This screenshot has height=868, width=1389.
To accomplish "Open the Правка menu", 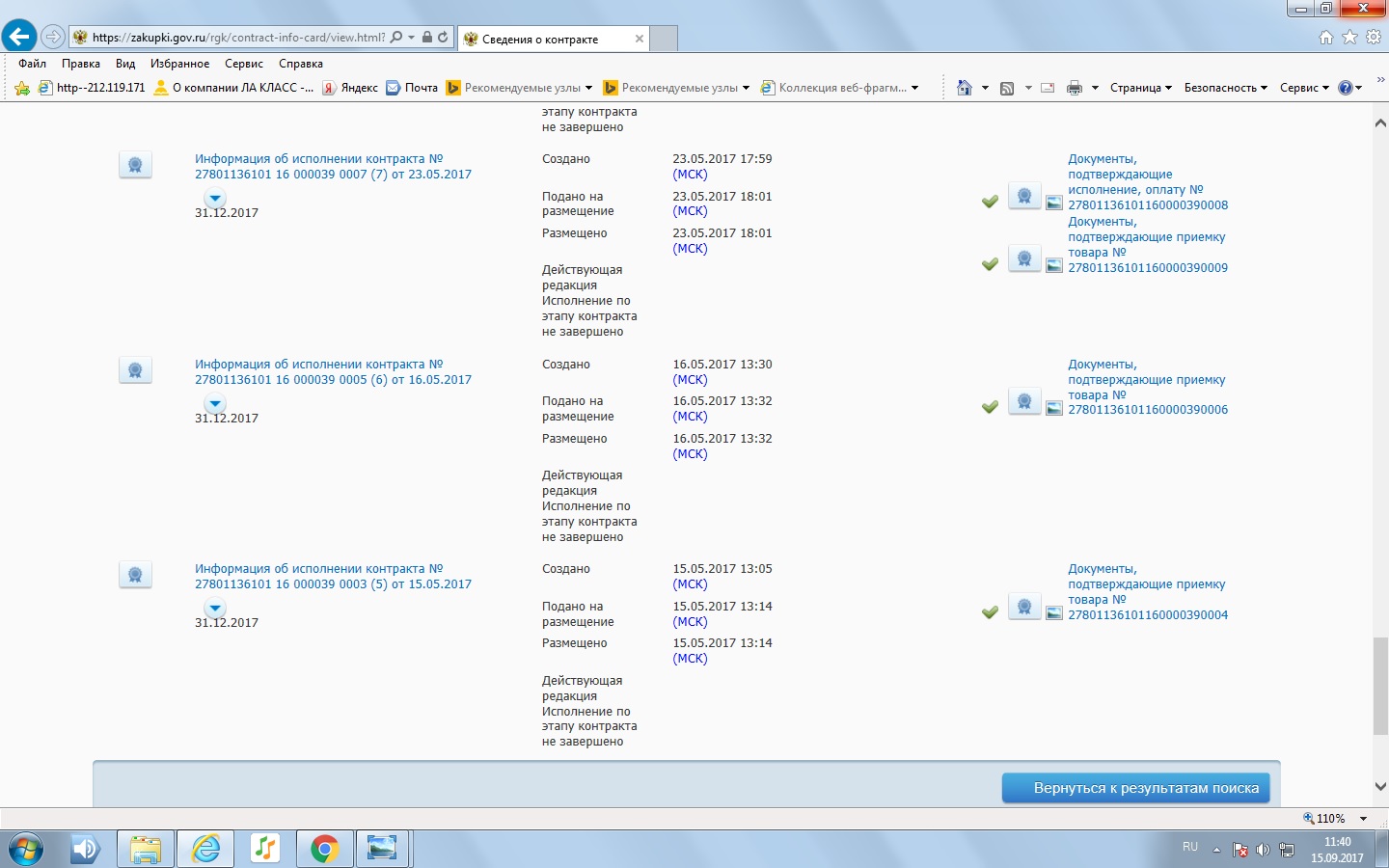I will [x=81, y=64].
